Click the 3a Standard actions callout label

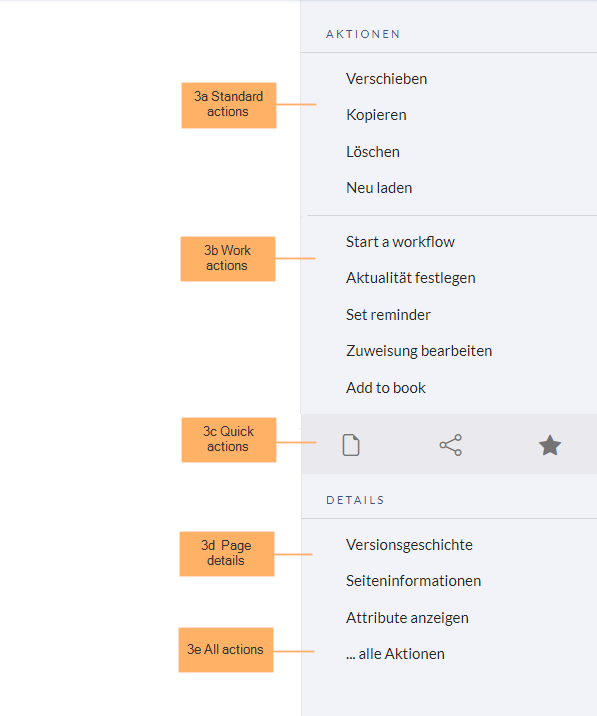click(228, 105)
